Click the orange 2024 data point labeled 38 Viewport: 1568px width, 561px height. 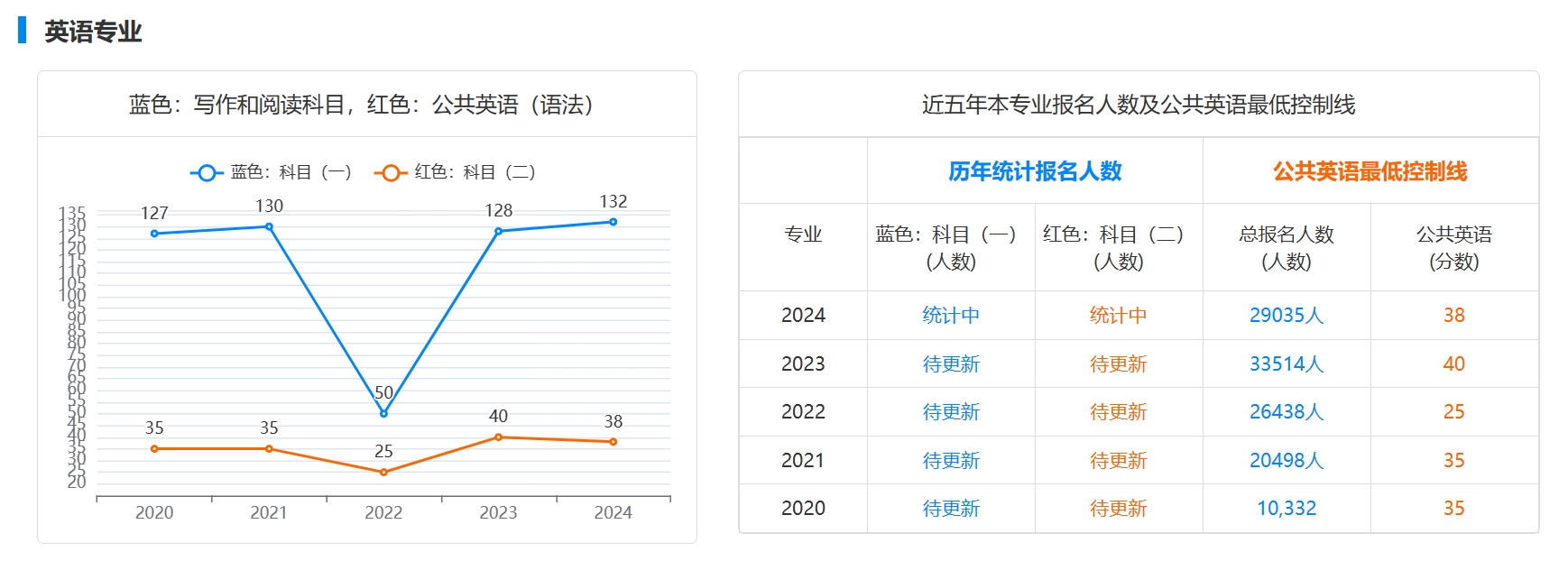coord(613,442)
